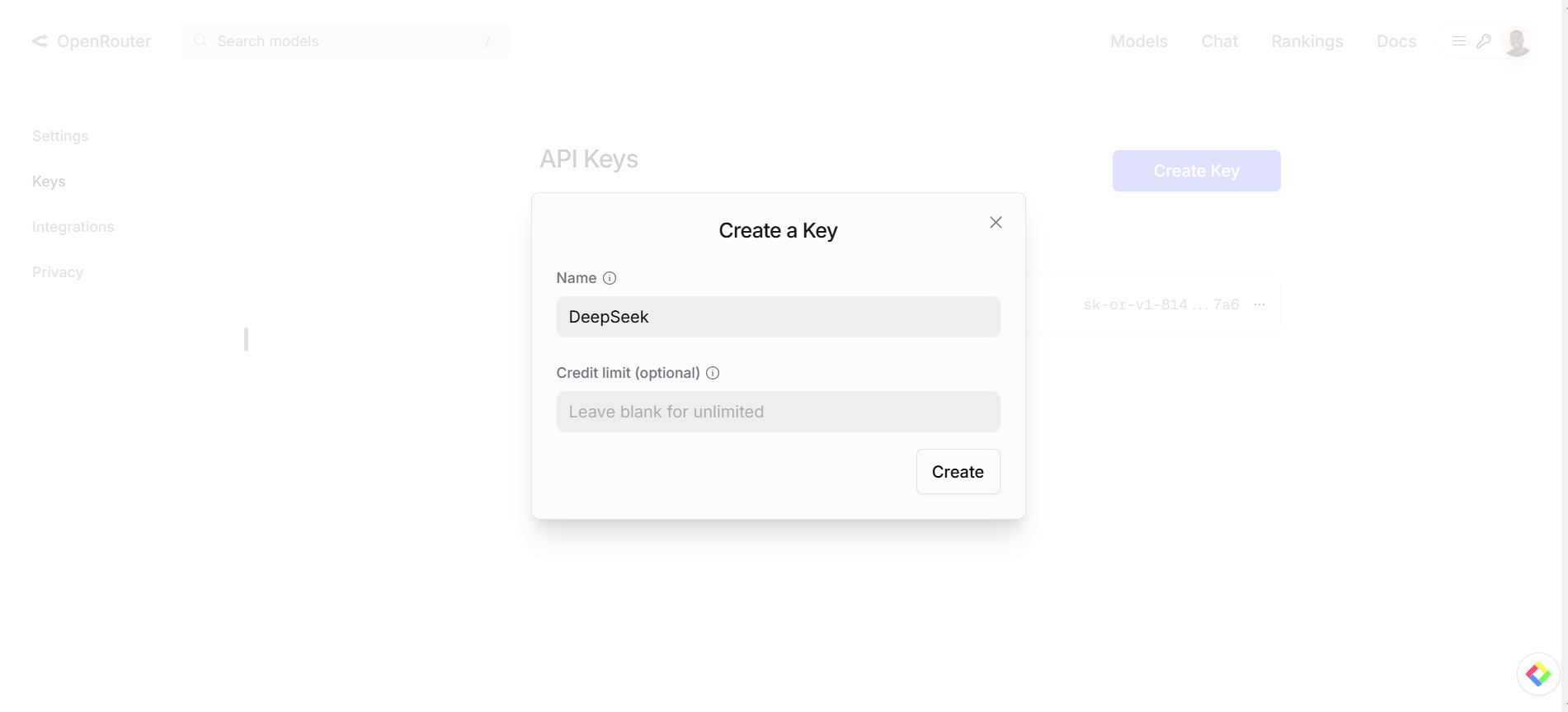Image resolution: width=1568 pixels, height=712 pixels.
Task: Open Integrations in the sidebar
Action: (73, 227)
